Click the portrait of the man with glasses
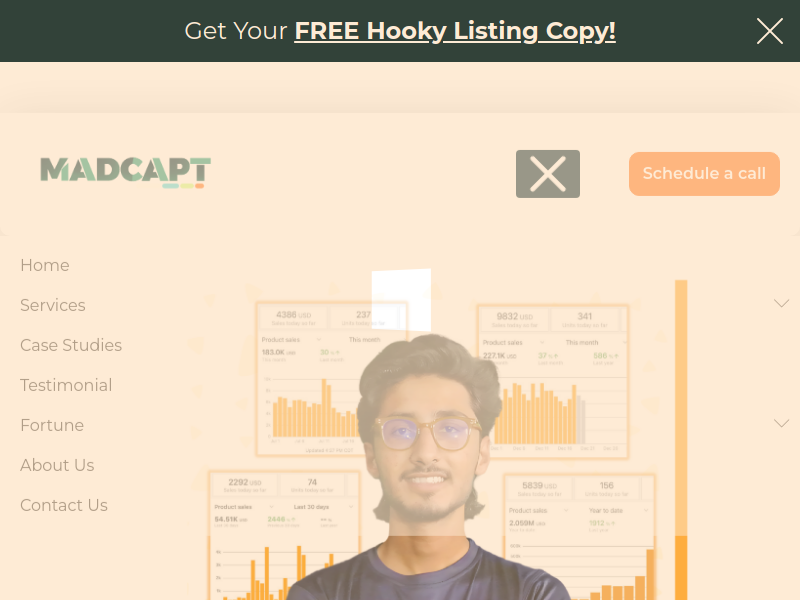 point(429,467)
